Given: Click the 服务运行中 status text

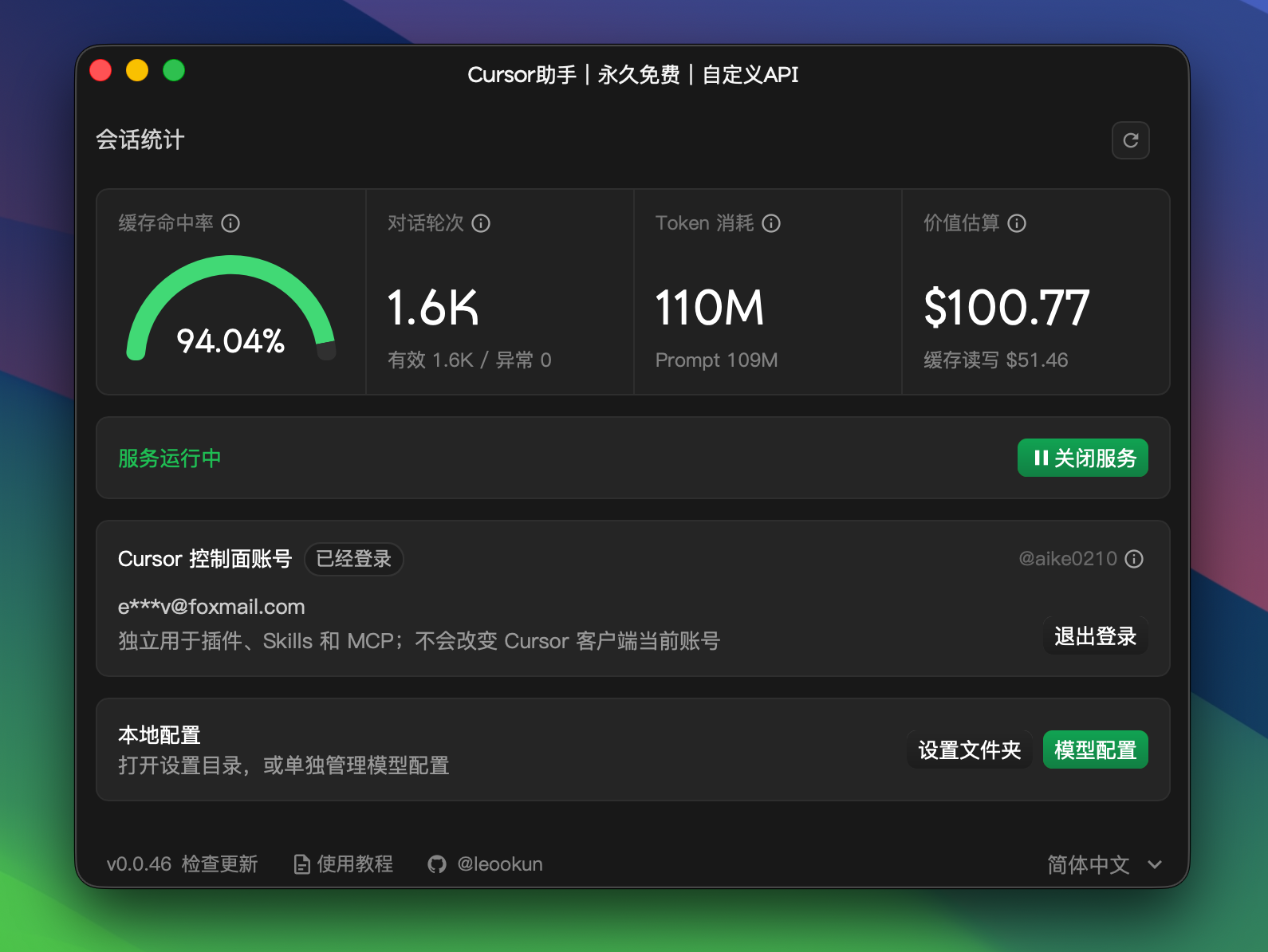Looking at the screenshot, I should (x=169, y=458).
